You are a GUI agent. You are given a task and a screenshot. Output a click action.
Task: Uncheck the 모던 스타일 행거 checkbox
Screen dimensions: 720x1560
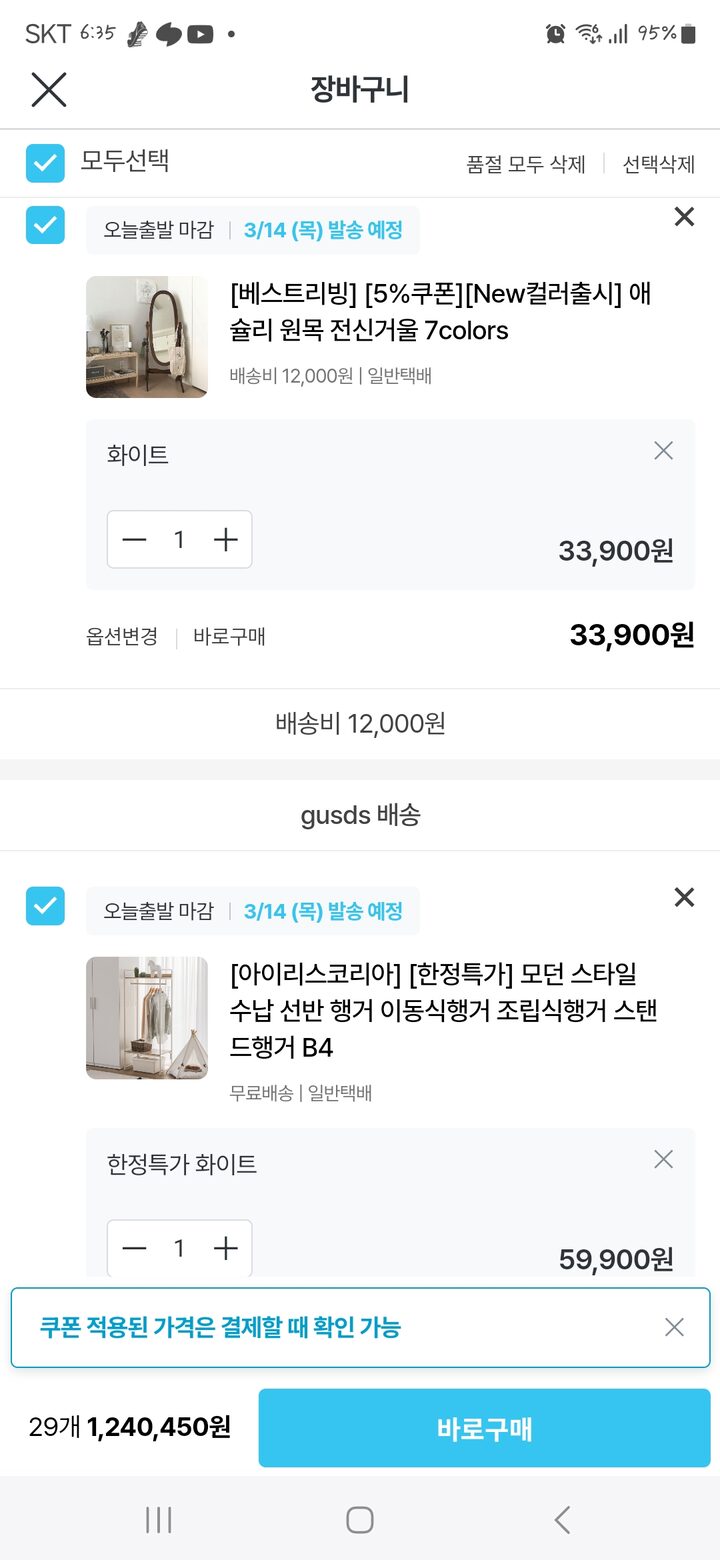45,906
